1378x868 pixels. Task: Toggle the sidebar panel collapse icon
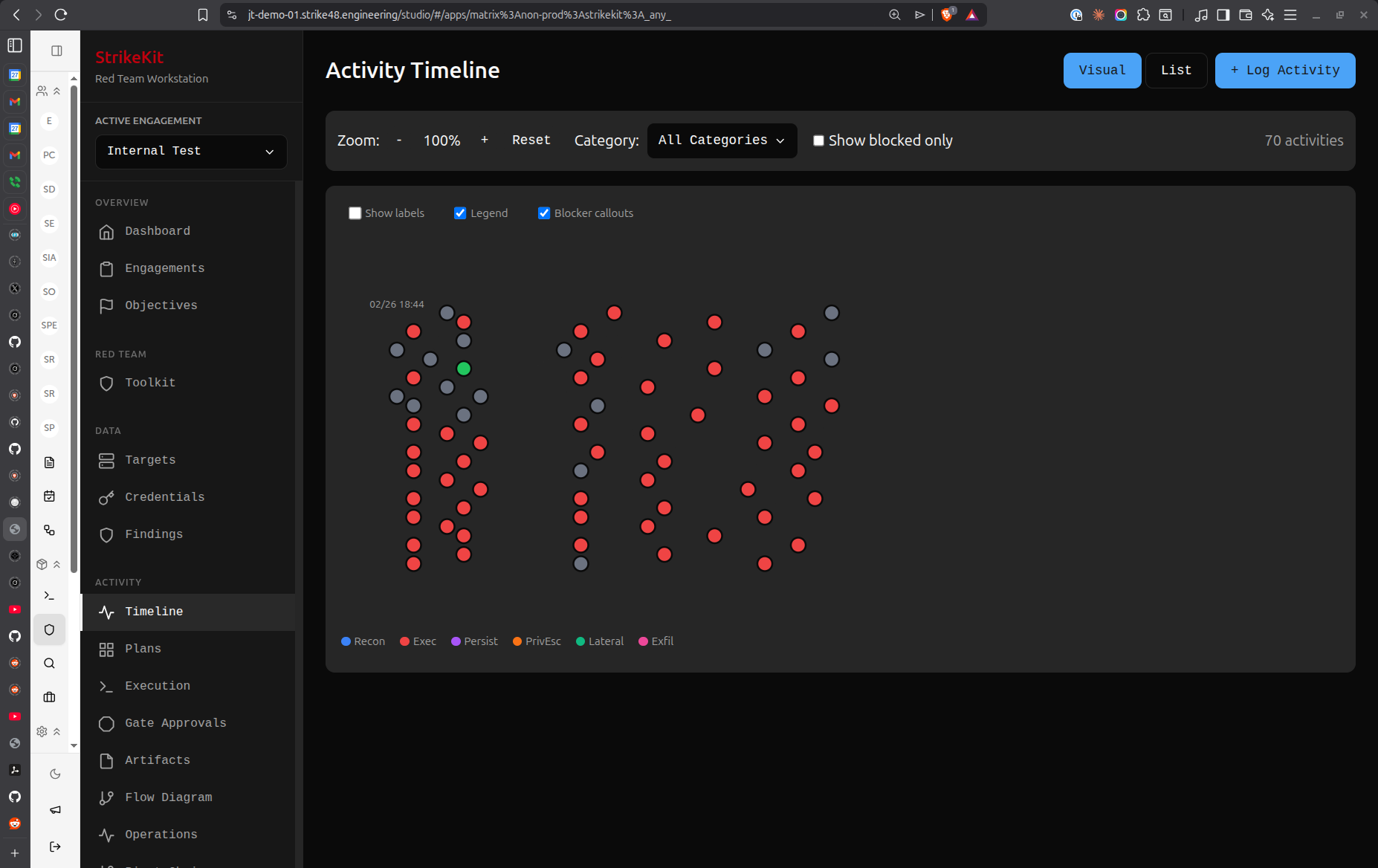[56, 51]
